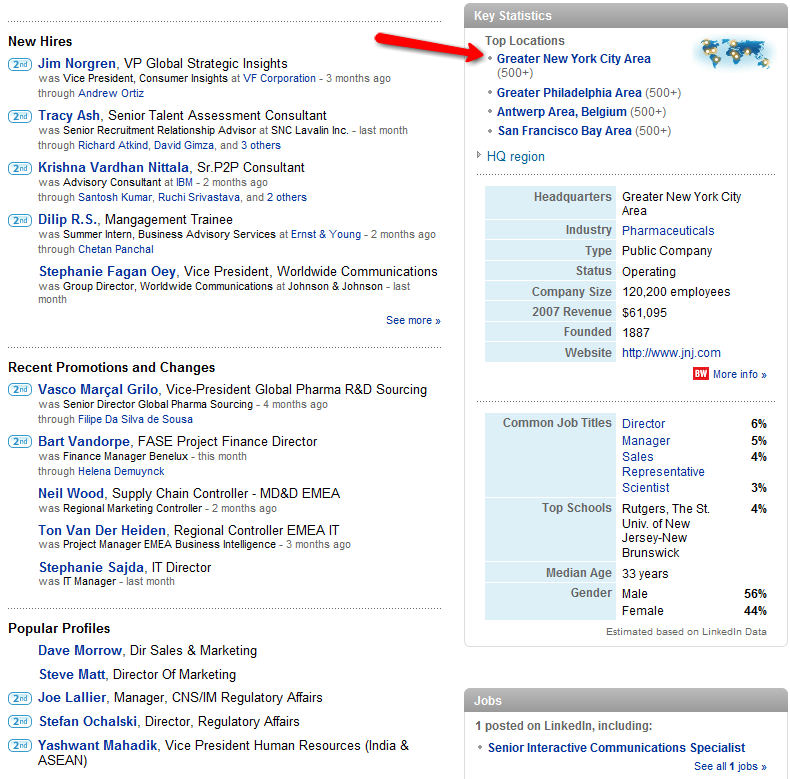
Task: Click the 2nd degree badge beside Tracy Ash
Action: pos(20,116)
